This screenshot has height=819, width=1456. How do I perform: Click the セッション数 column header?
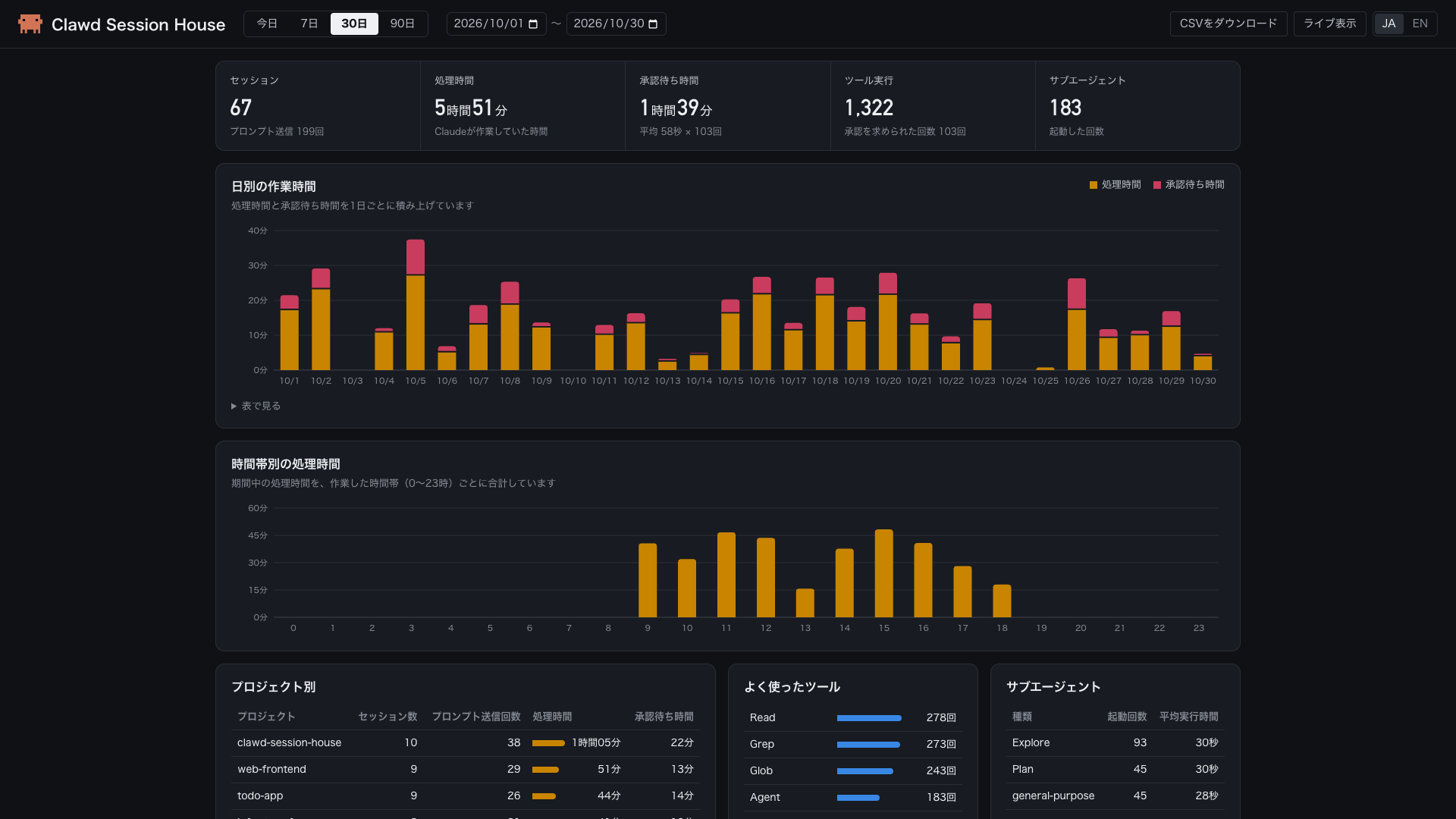[388, 717]
